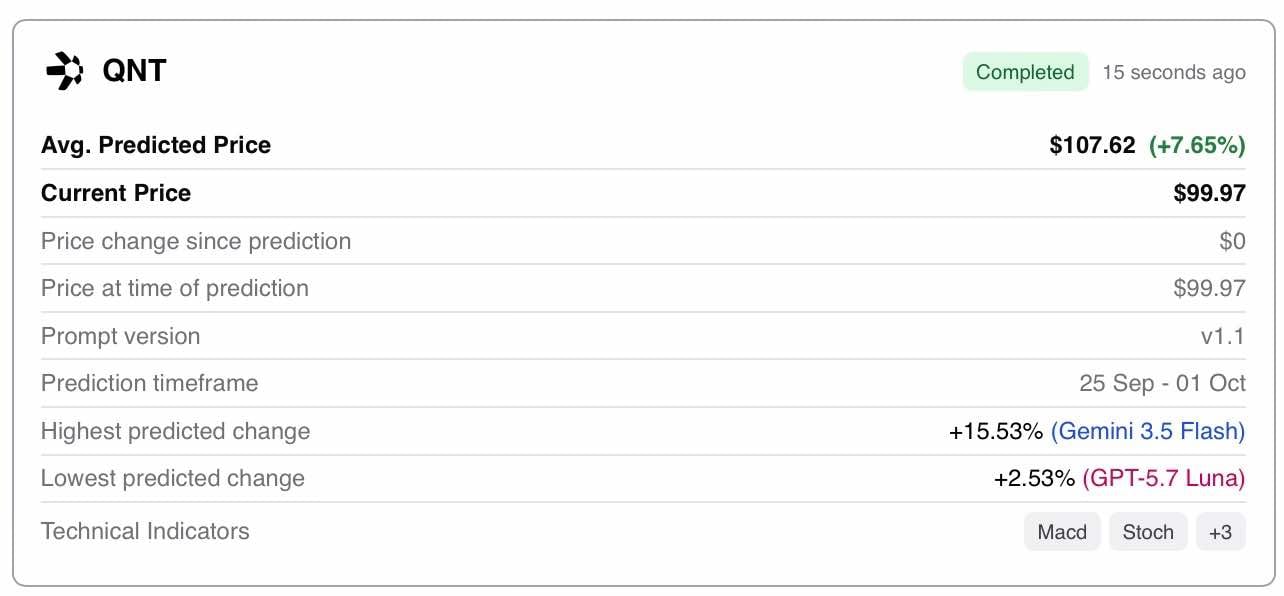The image size is (1284, 596).
Task: Select the QNT ticker title
Action: [x=134, y=71]
